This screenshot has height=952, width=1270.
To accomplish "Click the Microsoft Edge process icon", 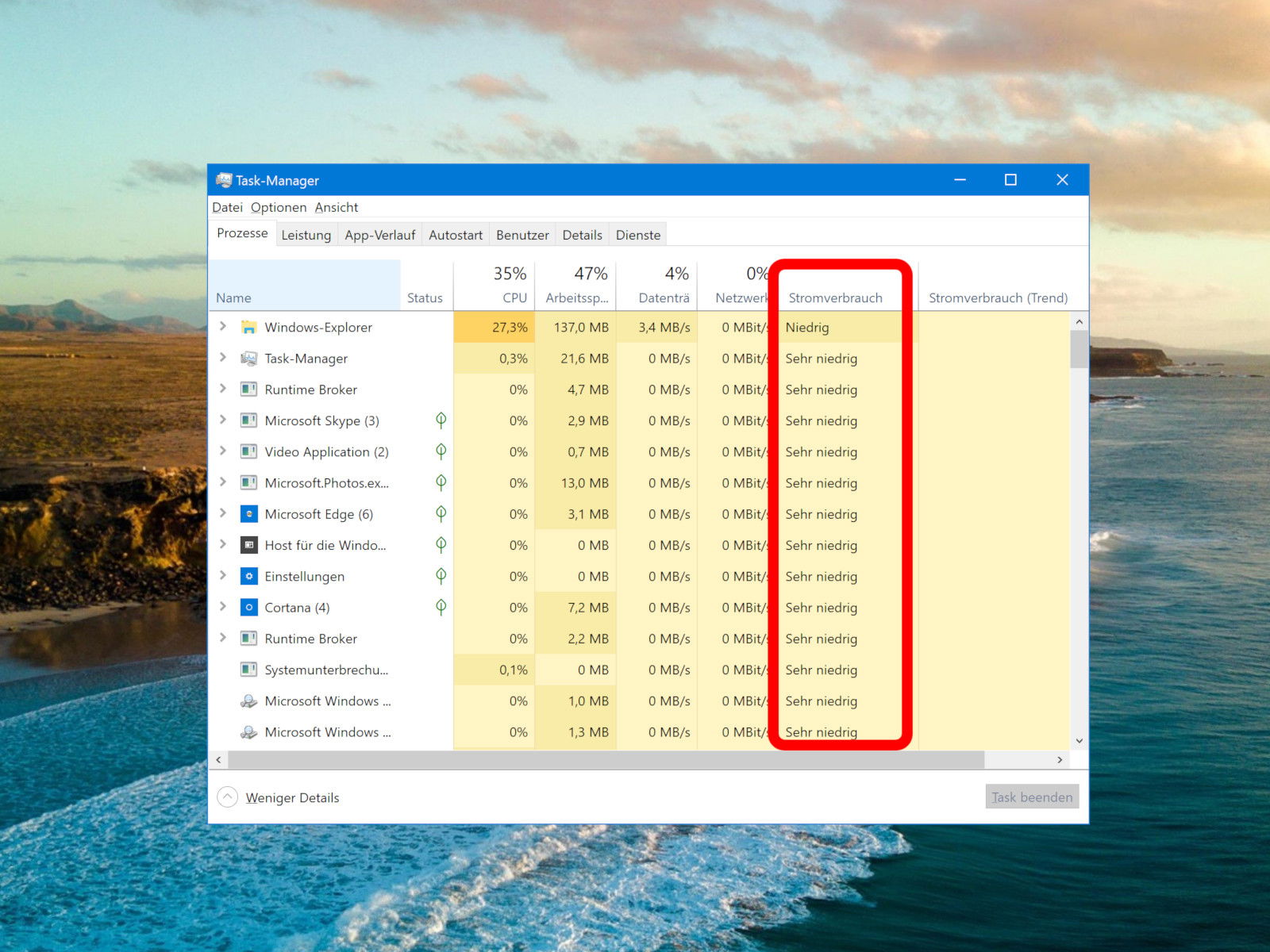I will [248, 514].
